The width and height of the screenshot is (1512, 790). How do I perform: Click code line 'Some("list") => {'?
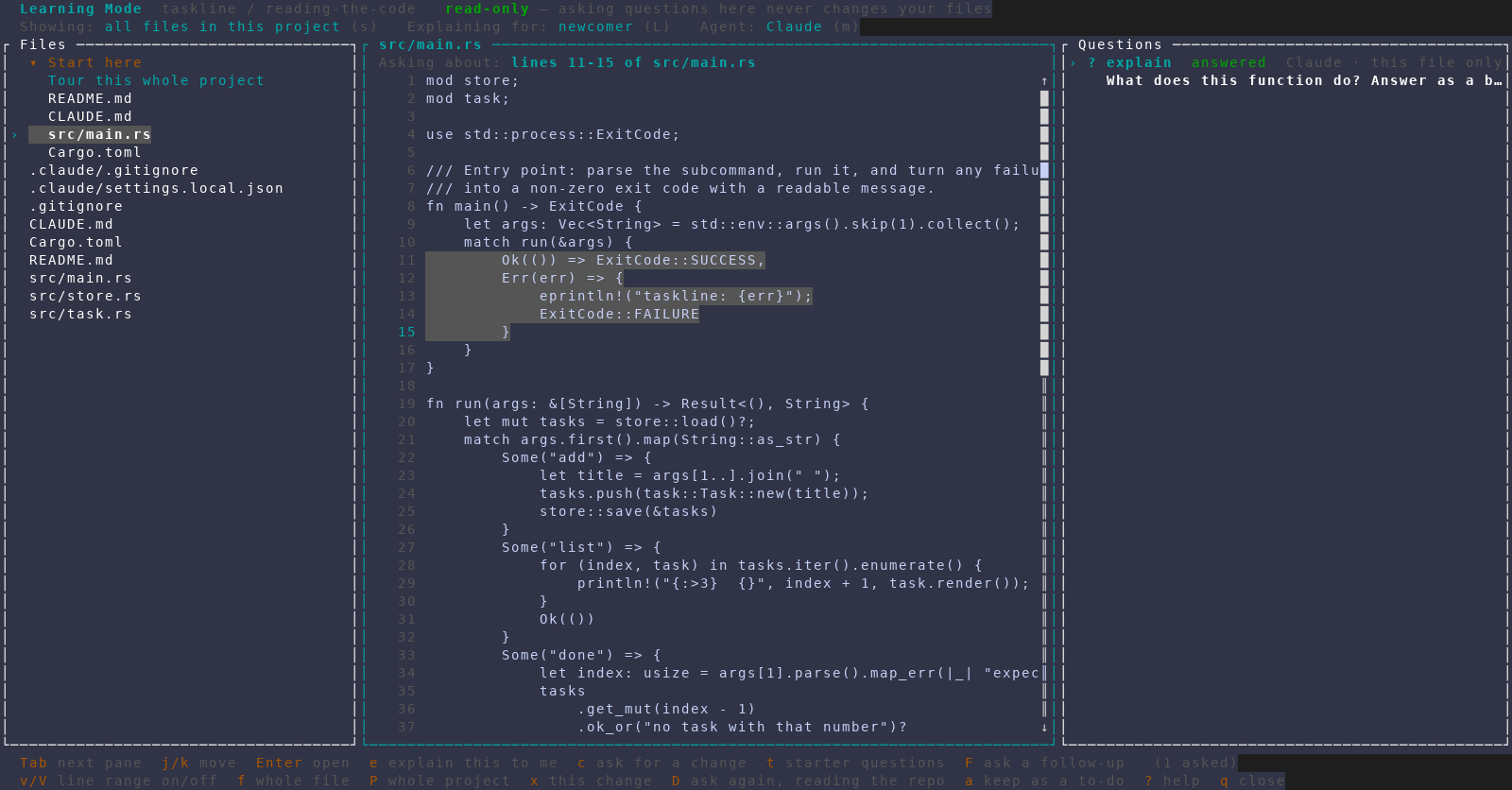[581, 548]
